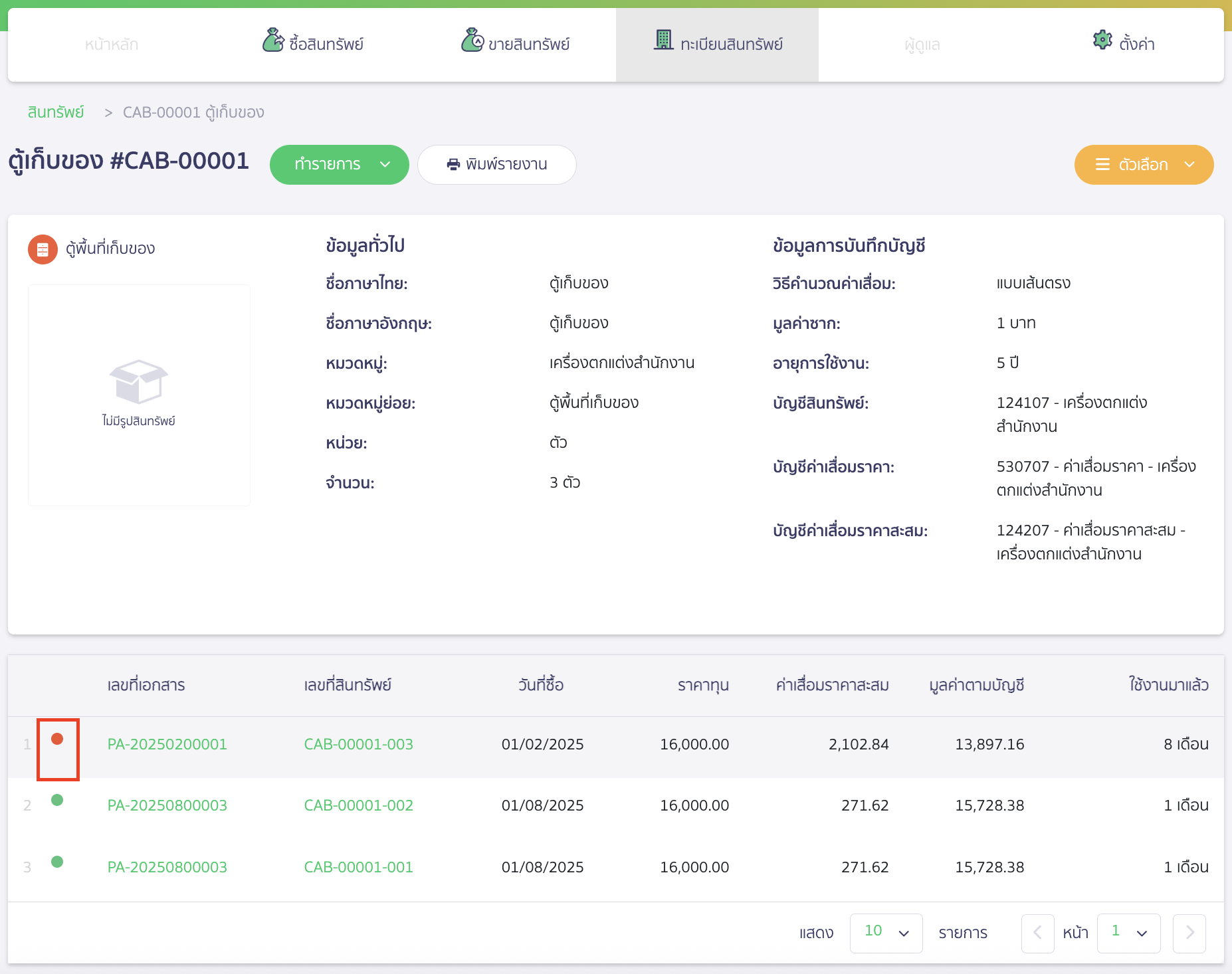Expand the ทำรายการ dropdown button
Image resolution: width=1232 pixels, height=974 pixels.
click(x=339, y=165)
